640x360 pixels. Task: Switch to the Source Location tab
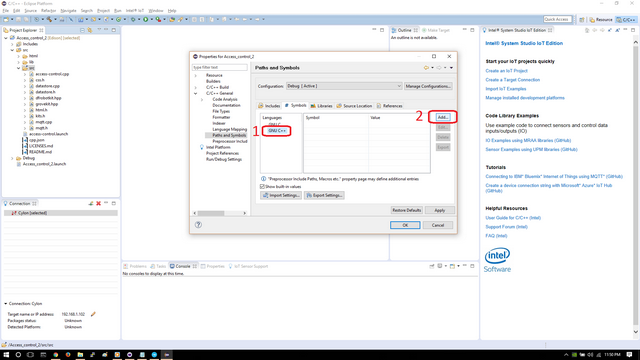pos(354,106)
